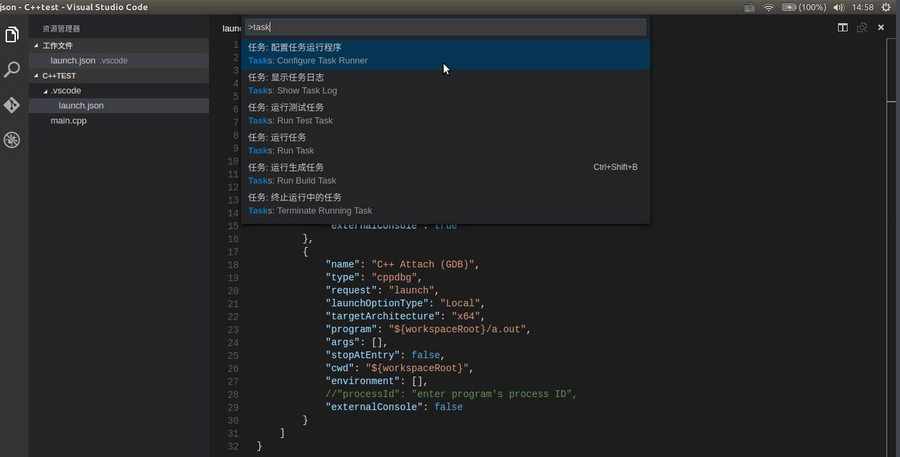Open the volume indicator in top bar
Viewport: 900px width, 457px height.
click(839, 7)
